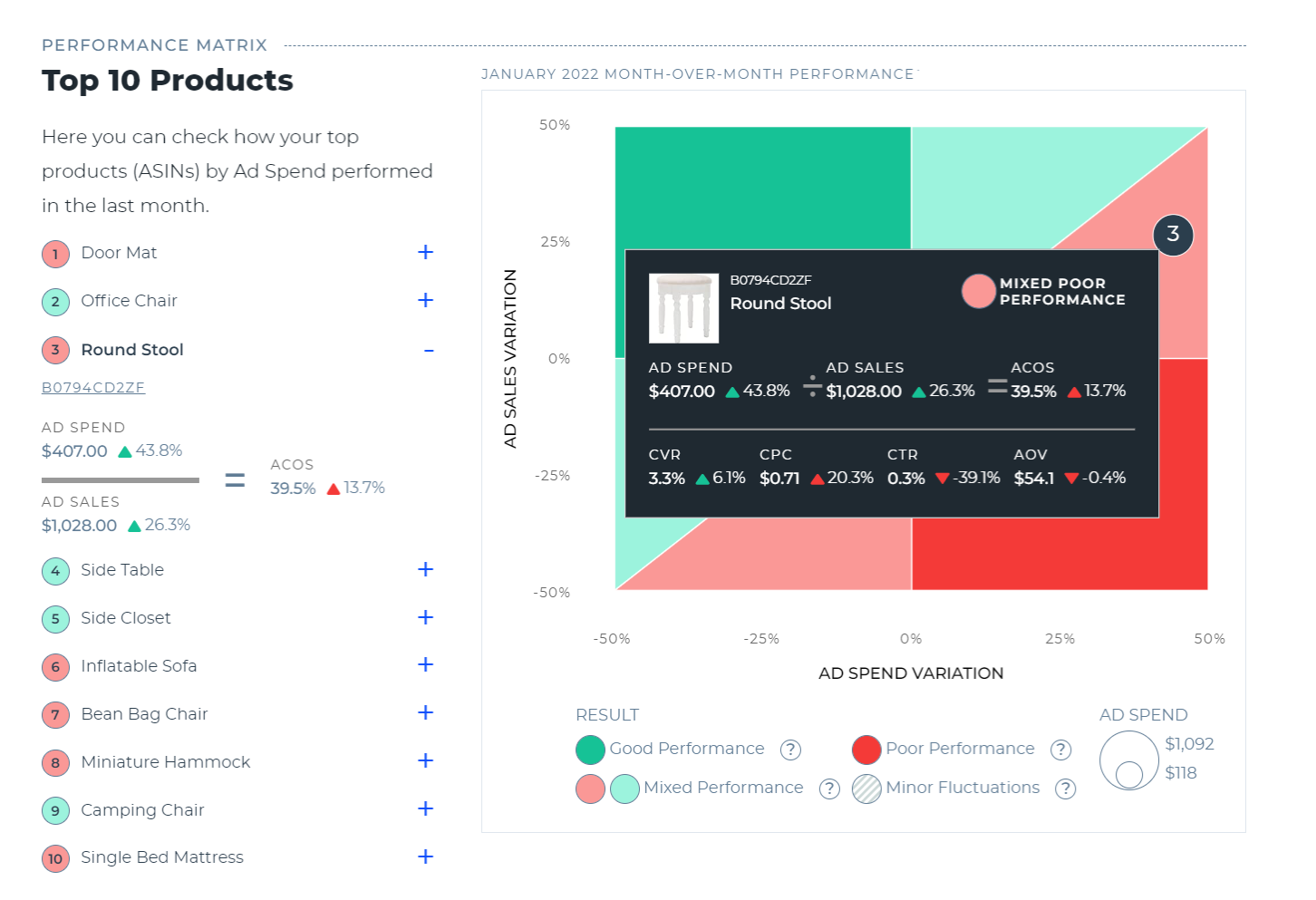
Task: Toggle the Good Performance legend item
Action: pyautogui.click(x=686, y=749)
